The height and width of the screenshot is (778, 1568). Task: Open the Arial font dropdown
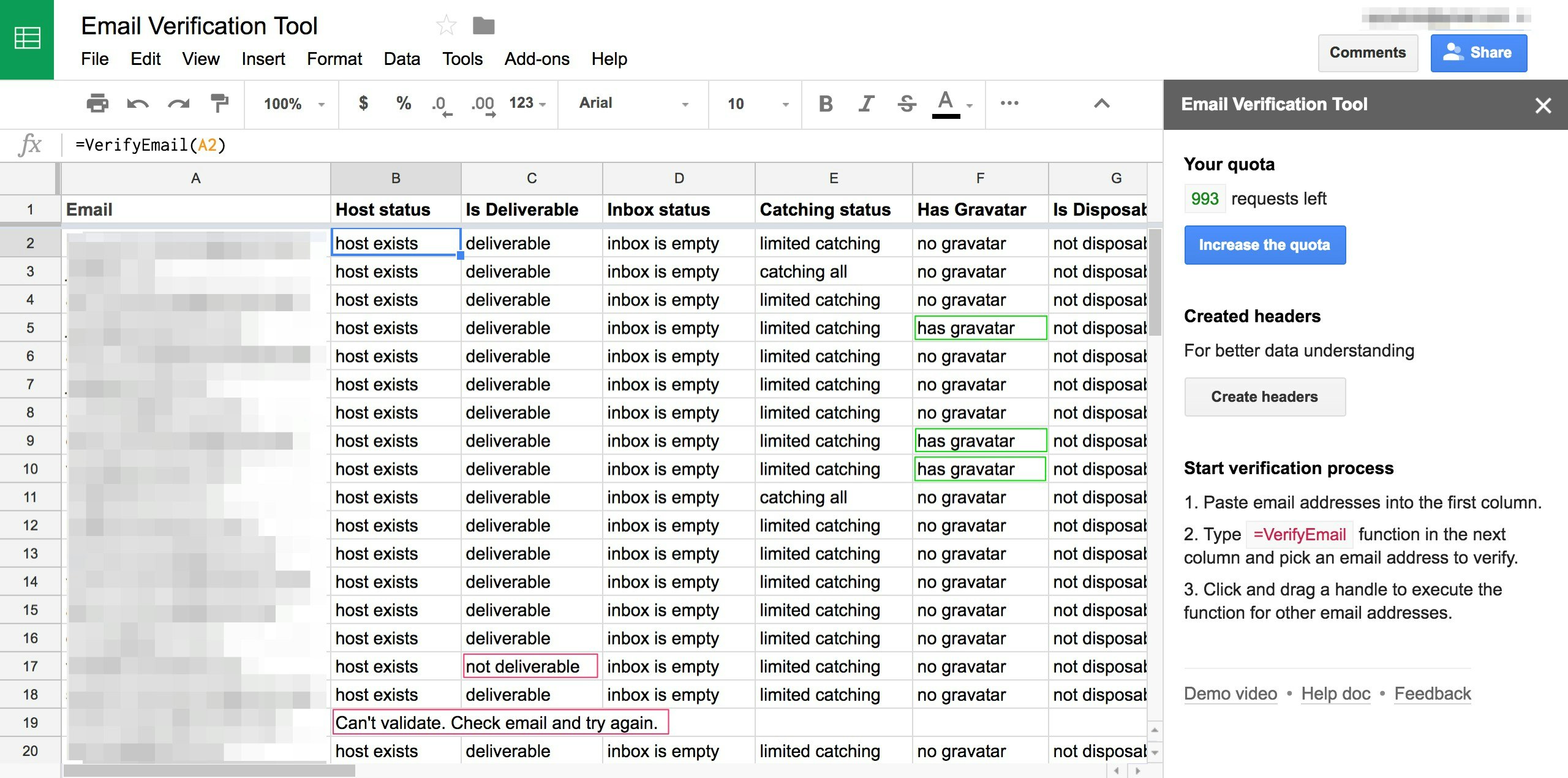click(633, 103)
